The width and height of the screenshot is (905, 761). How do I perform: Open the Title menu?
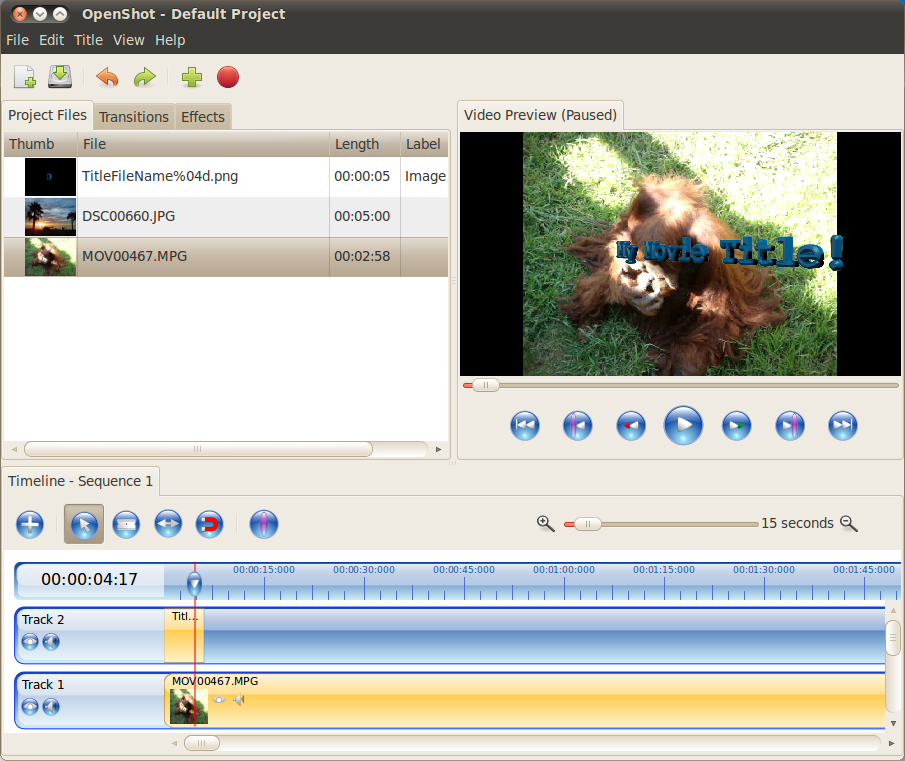[x=88, y=40]
